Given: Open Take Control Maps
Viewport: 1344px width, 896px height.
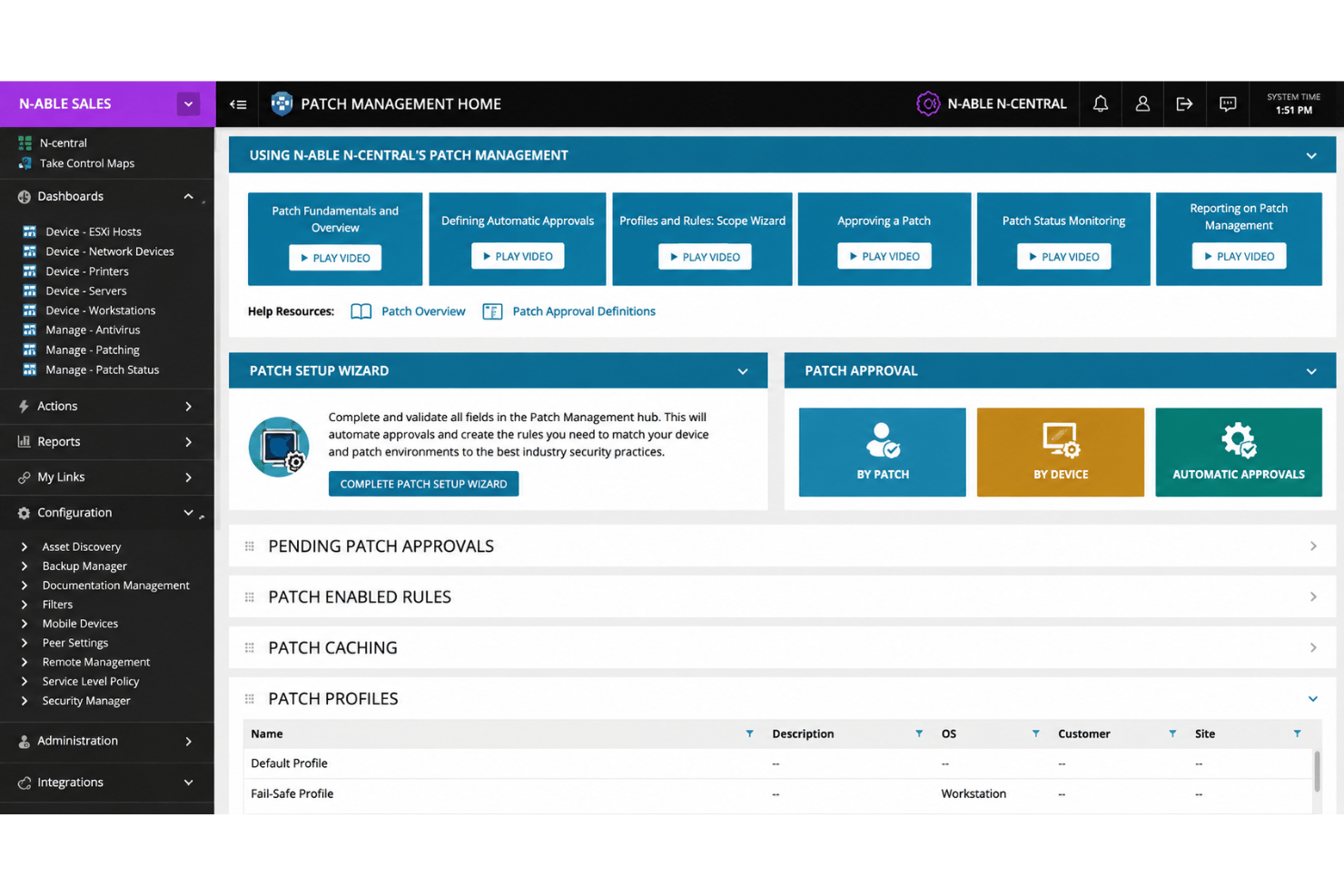Looking at the screenshot, I should tap(86, 163).
